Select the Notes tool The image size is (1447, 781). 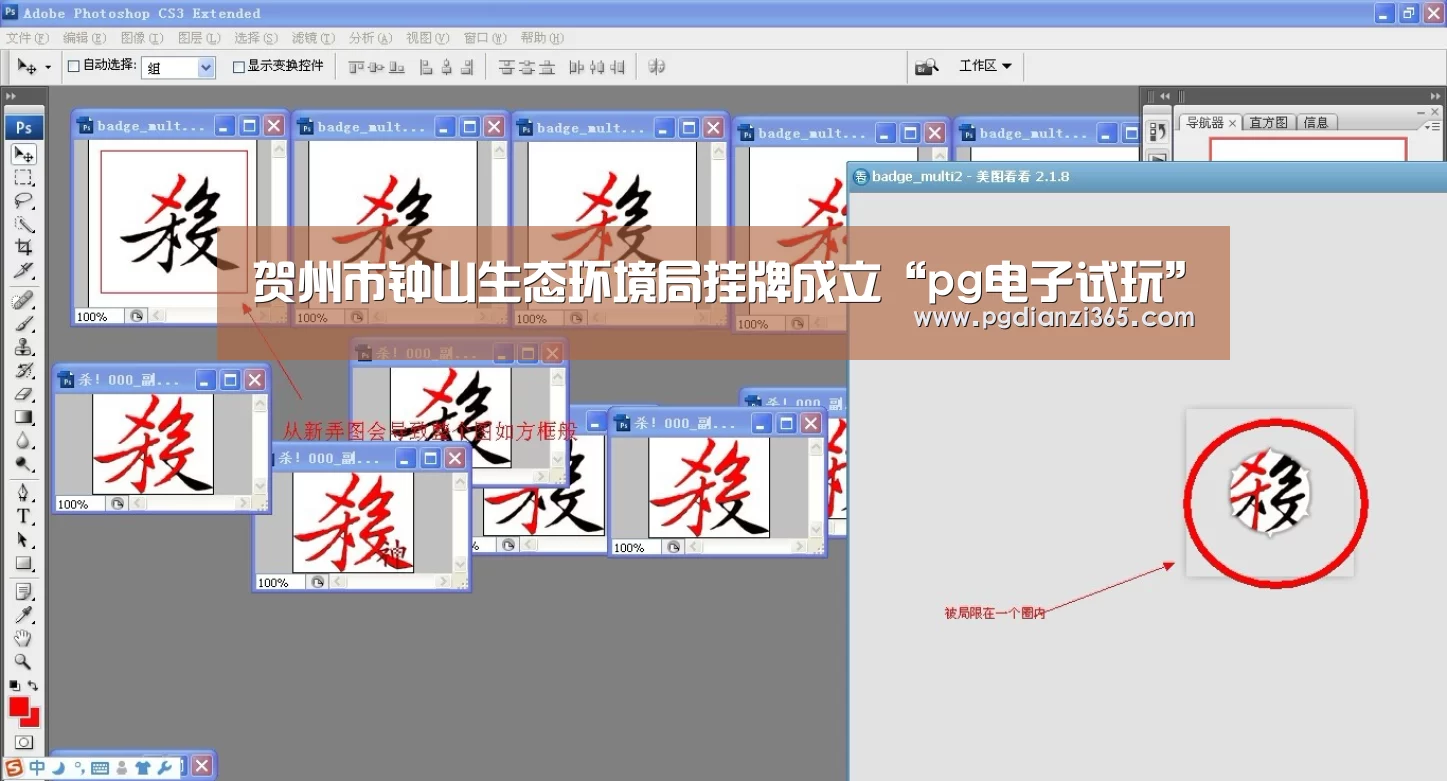[x=24, y=592]
